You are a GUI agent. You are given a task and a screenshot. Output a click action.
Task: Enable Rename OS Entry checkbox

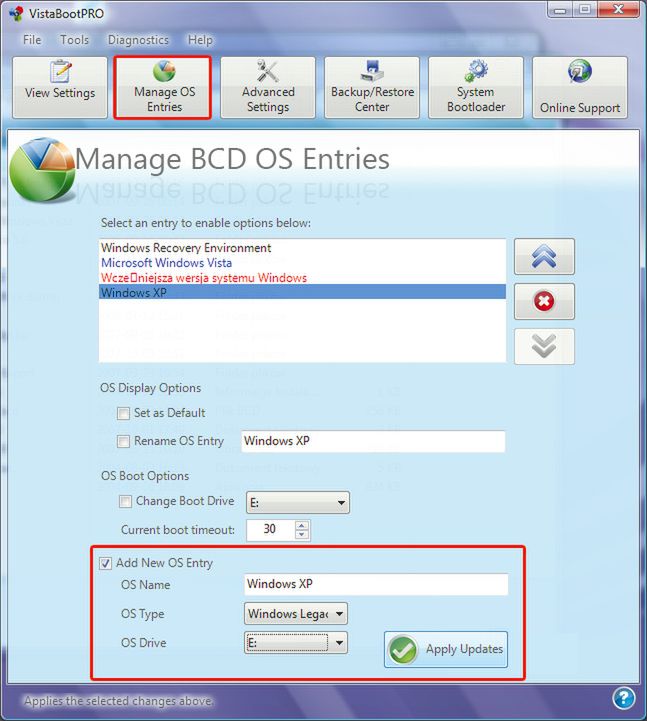(123, 441)
